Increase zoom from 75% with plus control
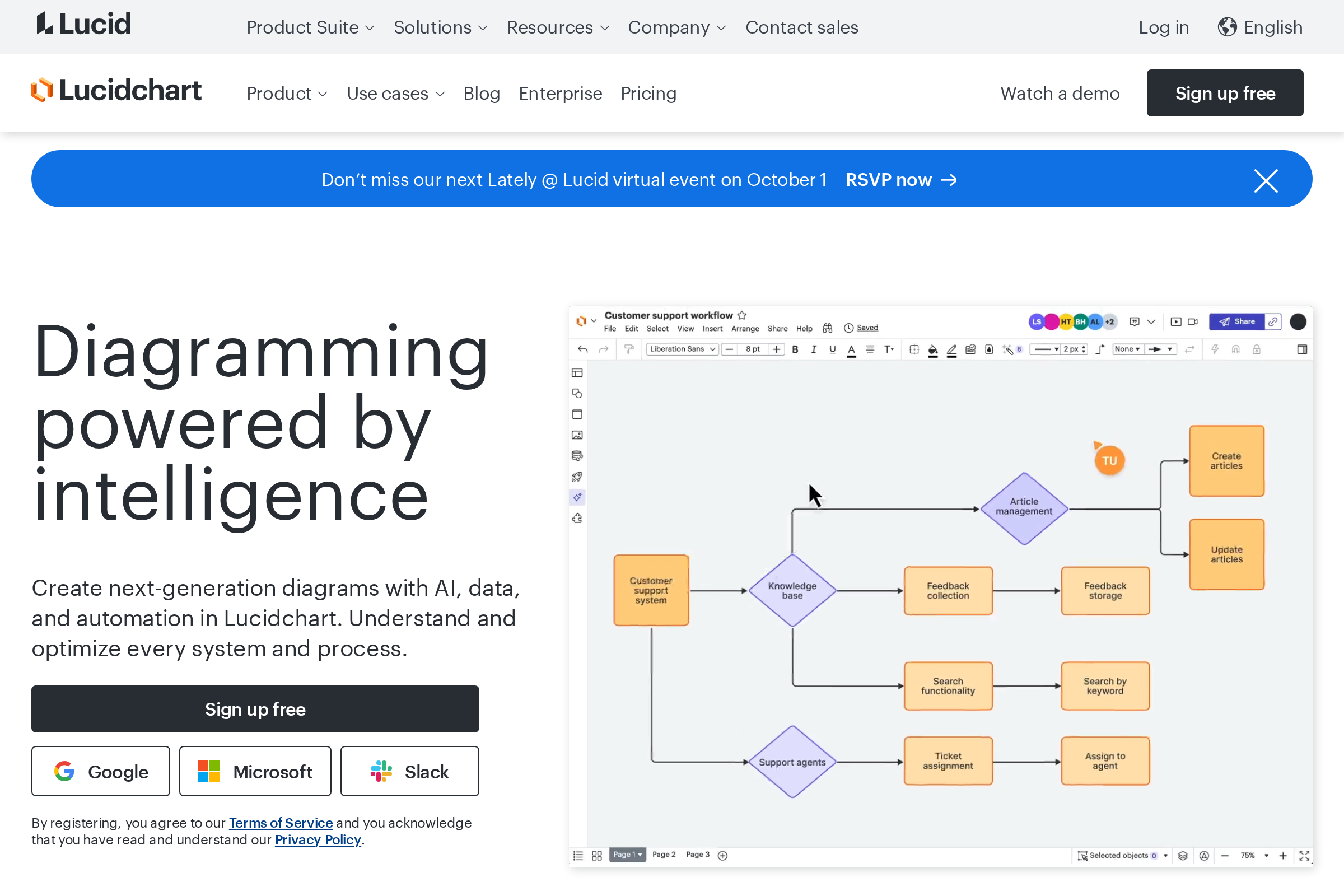 (x=1284, y=856)
